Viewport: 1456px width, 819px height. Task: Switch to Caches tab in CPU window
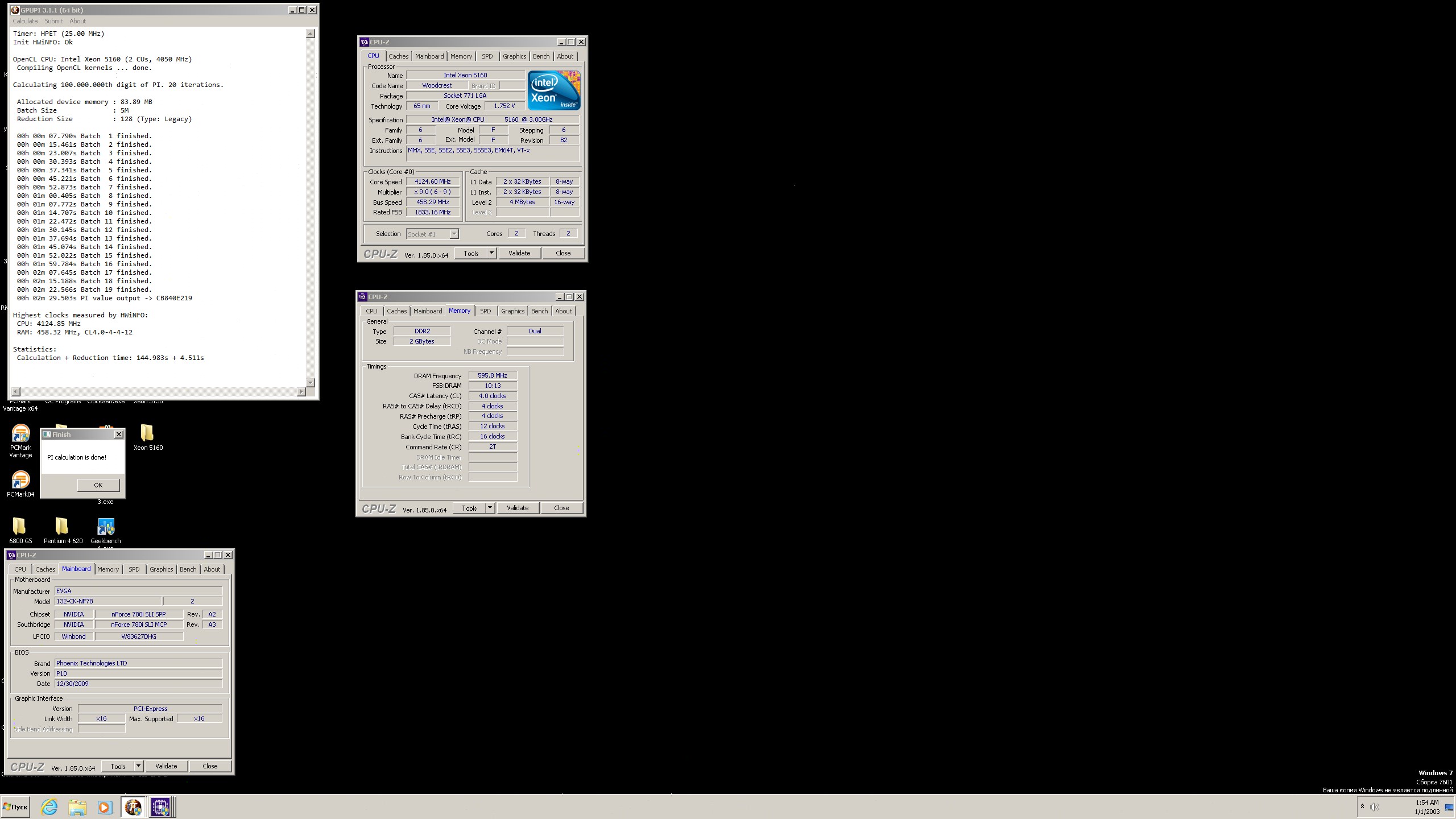coord(398,56)
